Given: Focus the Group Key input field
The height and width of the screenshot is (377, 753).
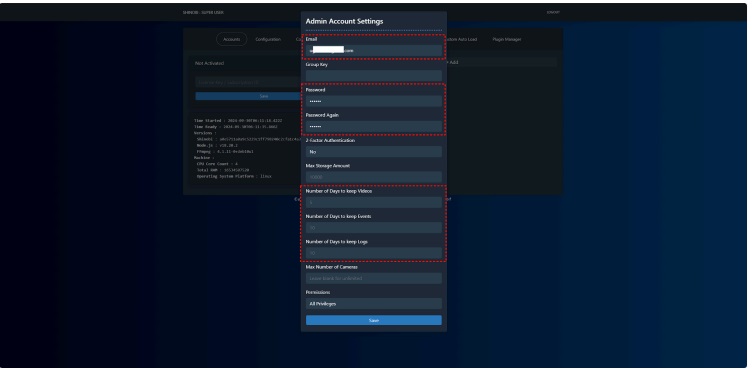Looking at the screenshot, I should click(x=374, y=75).
